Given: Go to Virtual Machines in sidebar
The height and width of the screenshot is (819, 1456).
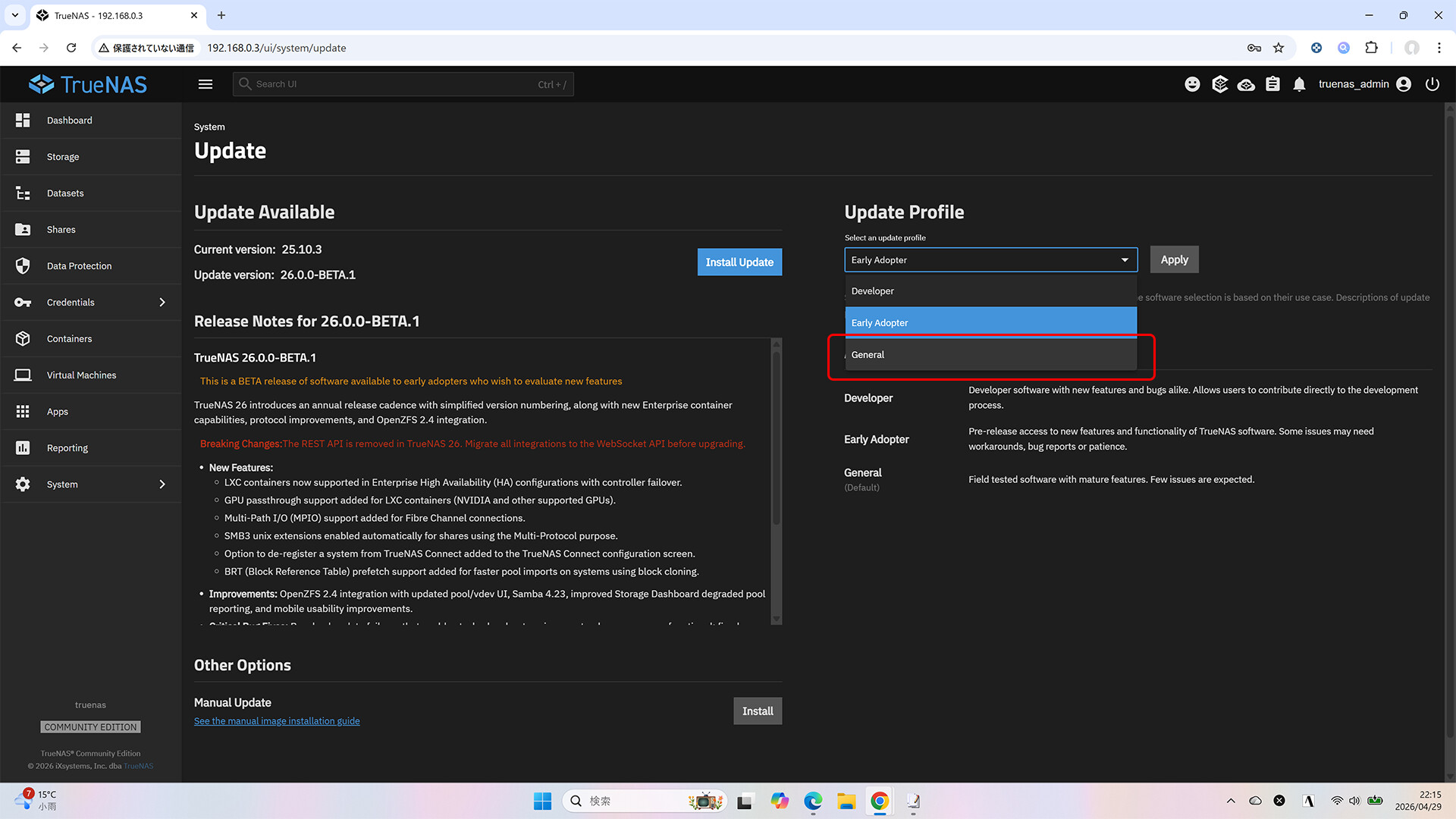Looking at the screenshot, I should 81,375.
